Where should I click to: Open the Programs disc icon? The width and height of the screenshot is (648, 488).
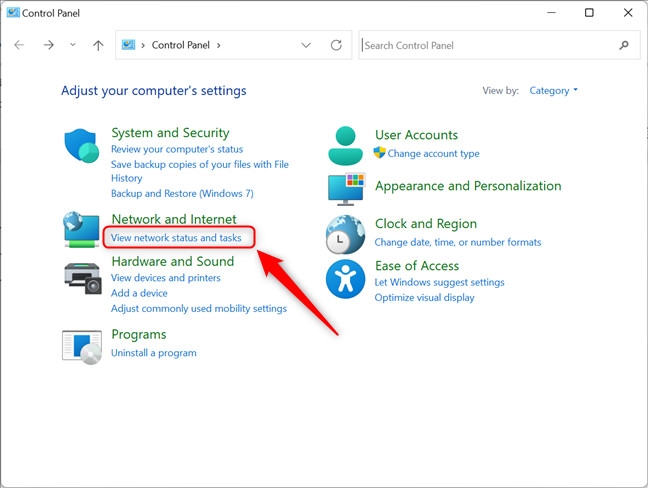click(x=82, y=347)
